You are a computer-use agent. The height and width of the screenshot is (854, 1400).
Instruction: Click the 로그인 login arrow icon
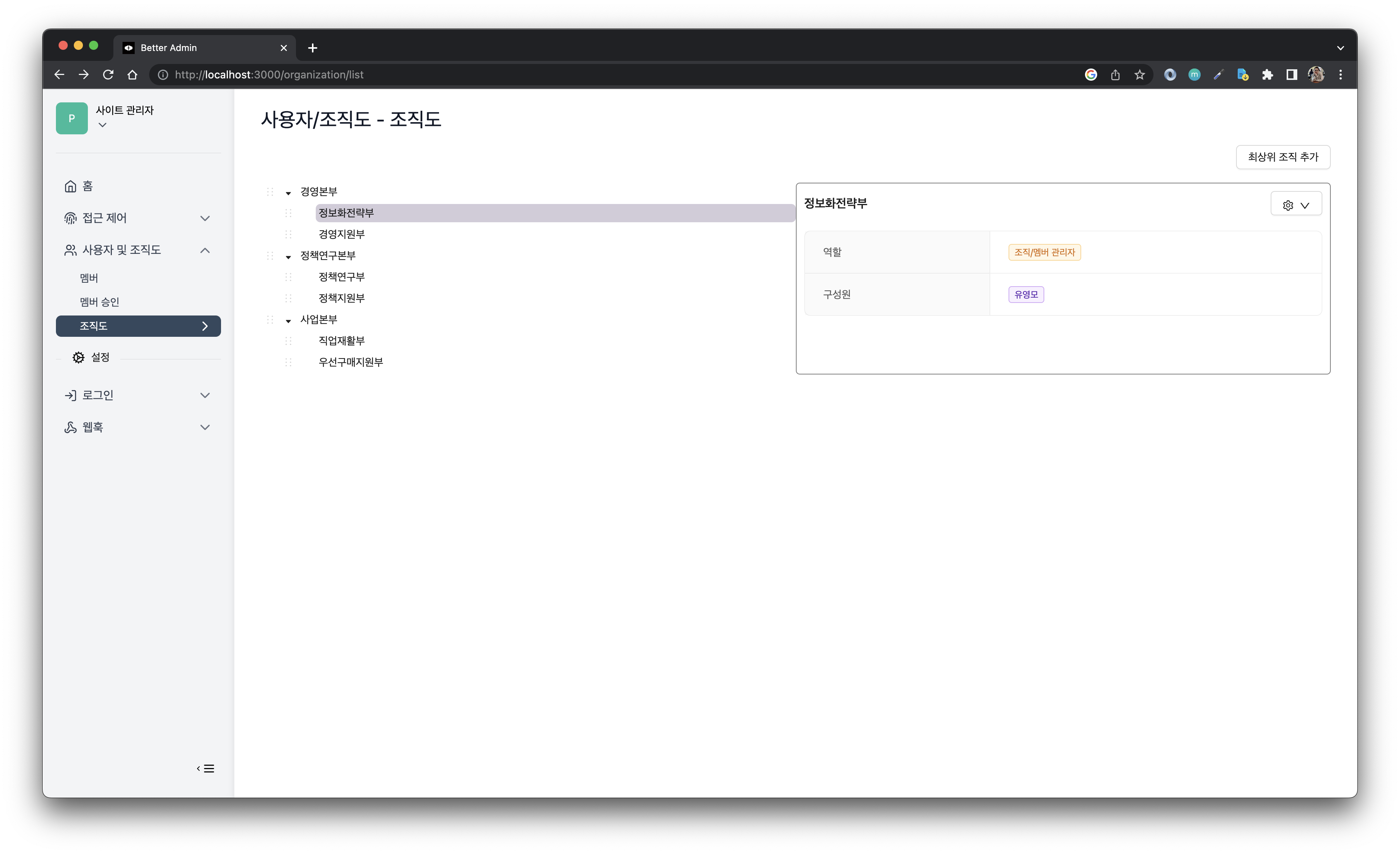[x=70, y=395]
